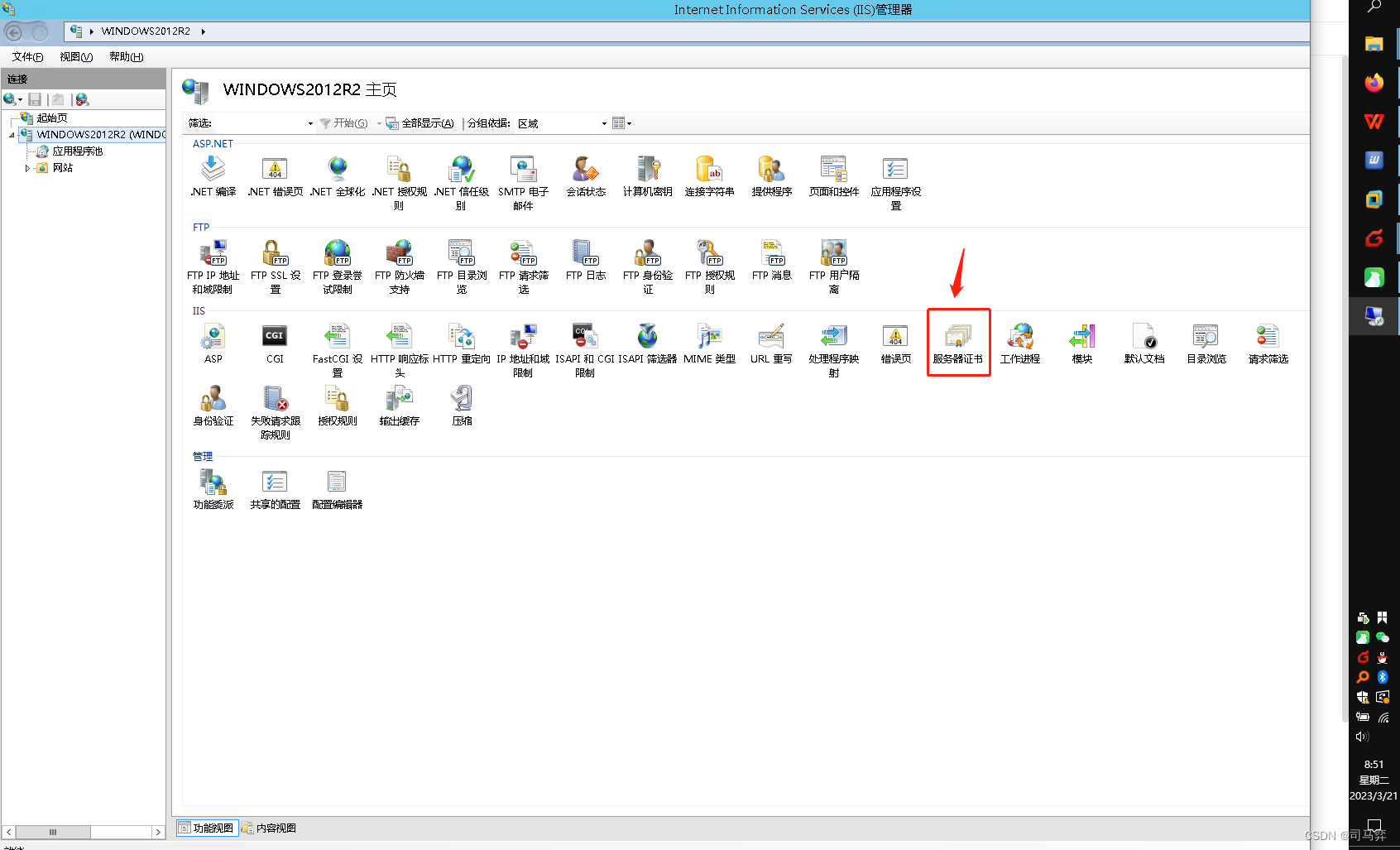Open the 压缩 icon

point(462,406)
